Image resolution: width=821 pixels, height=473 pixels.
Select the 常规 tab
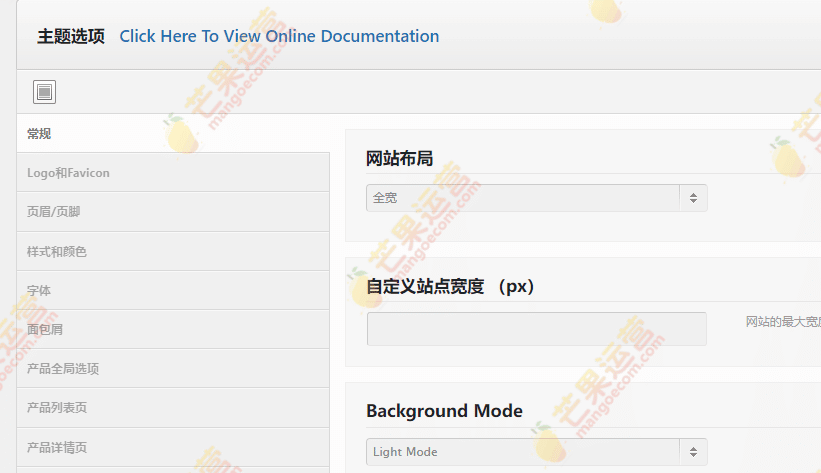click(173, 134)
